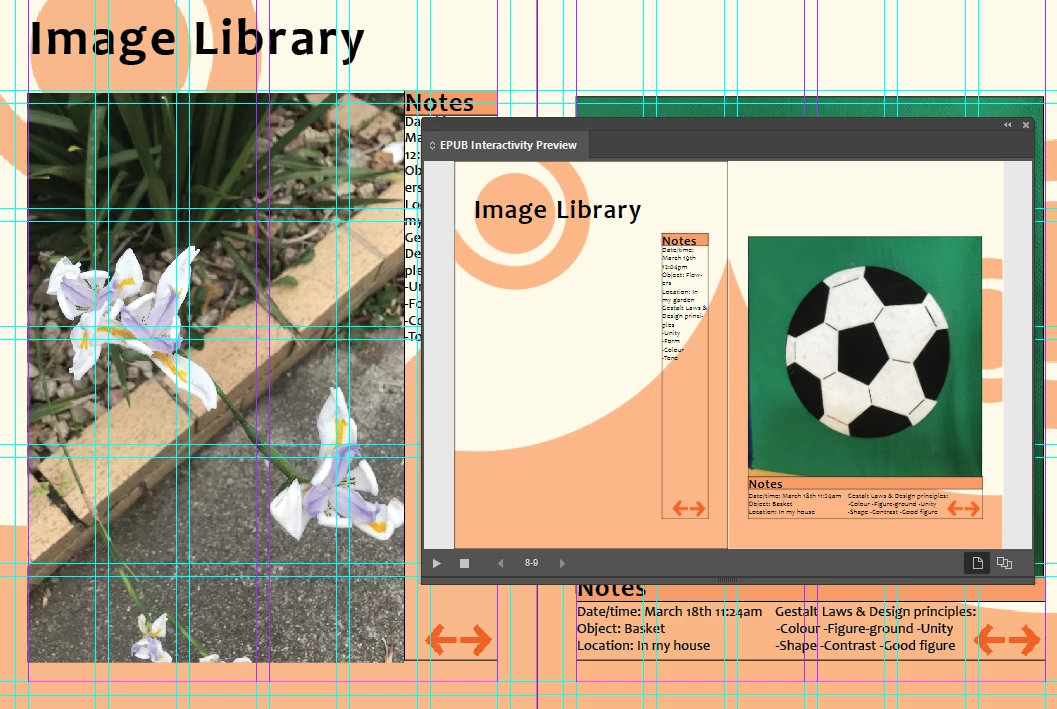Click soccer ball image in preview
Screen dimensions: 1057x709
(865, 357)
